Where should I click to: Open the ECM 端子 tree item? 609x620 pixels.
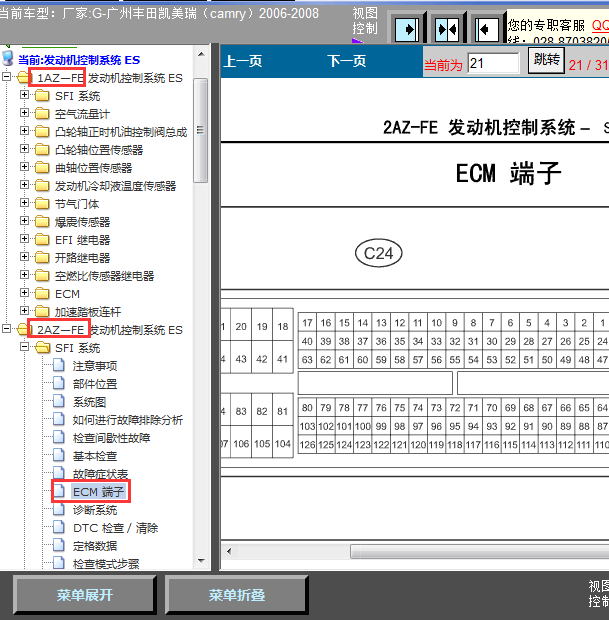(x=98, y=491)
